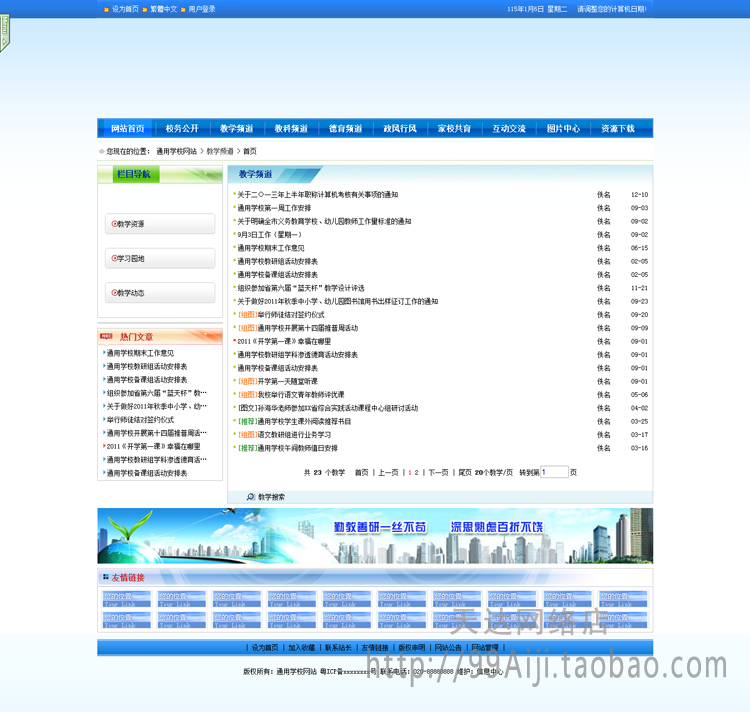
Task: Click the 教学频道 breadcrumb link
Action: [220, 151]
